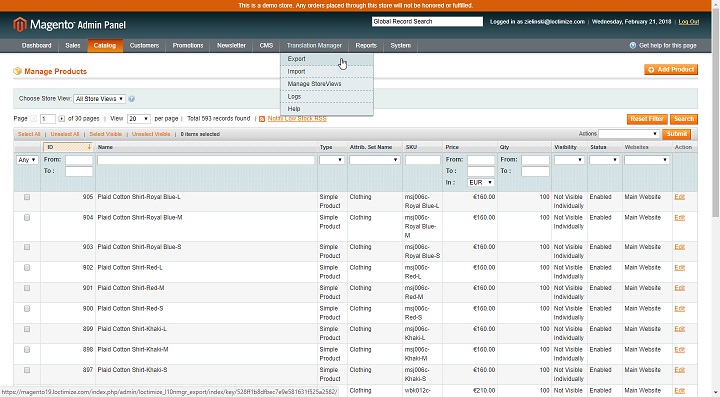Click the help lifebuoy icon in nav bar
The width and height of the screenshot is (720, 397).
(x=633, y=45)
